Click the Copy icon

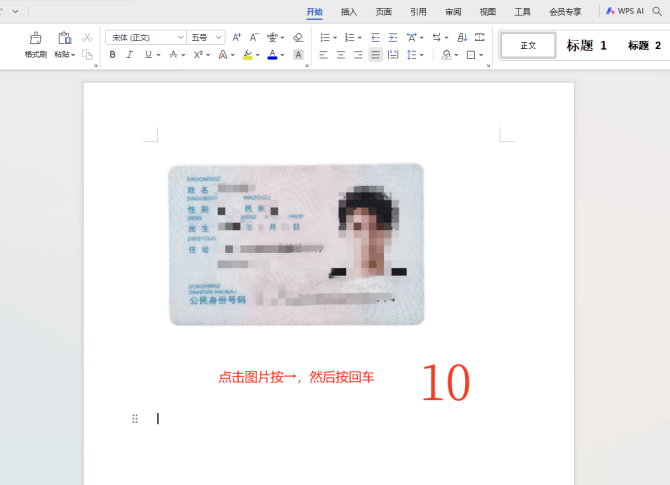87,55
